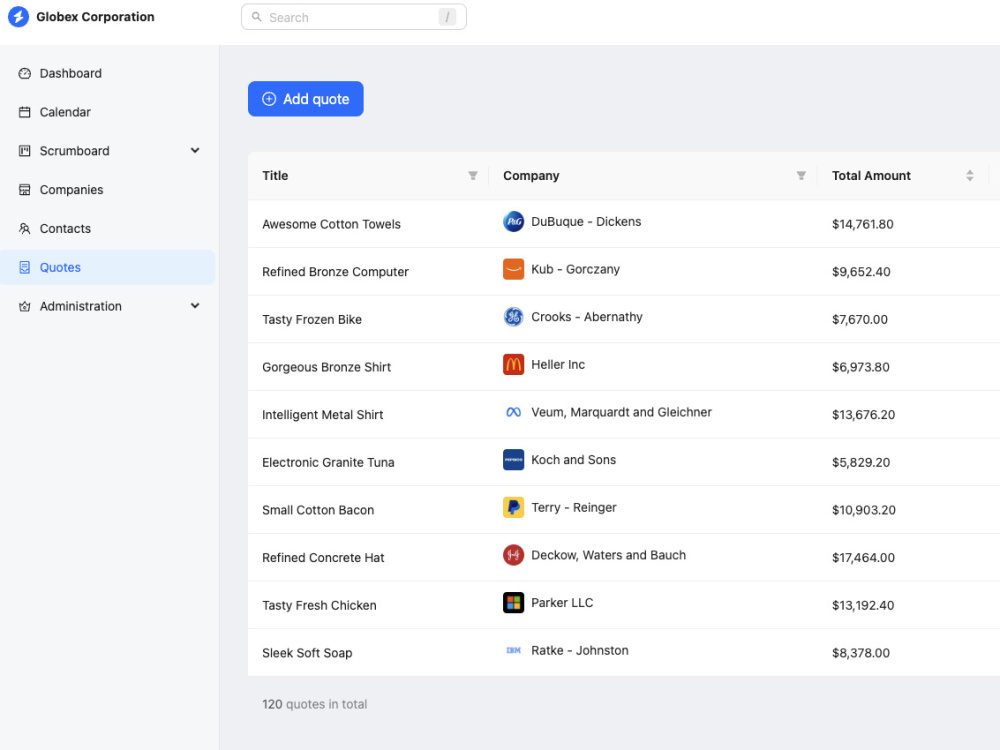Click the Calendar icon in the sidebar
1000x750 pixels.
pyautogui.click(x=24, y=112)
